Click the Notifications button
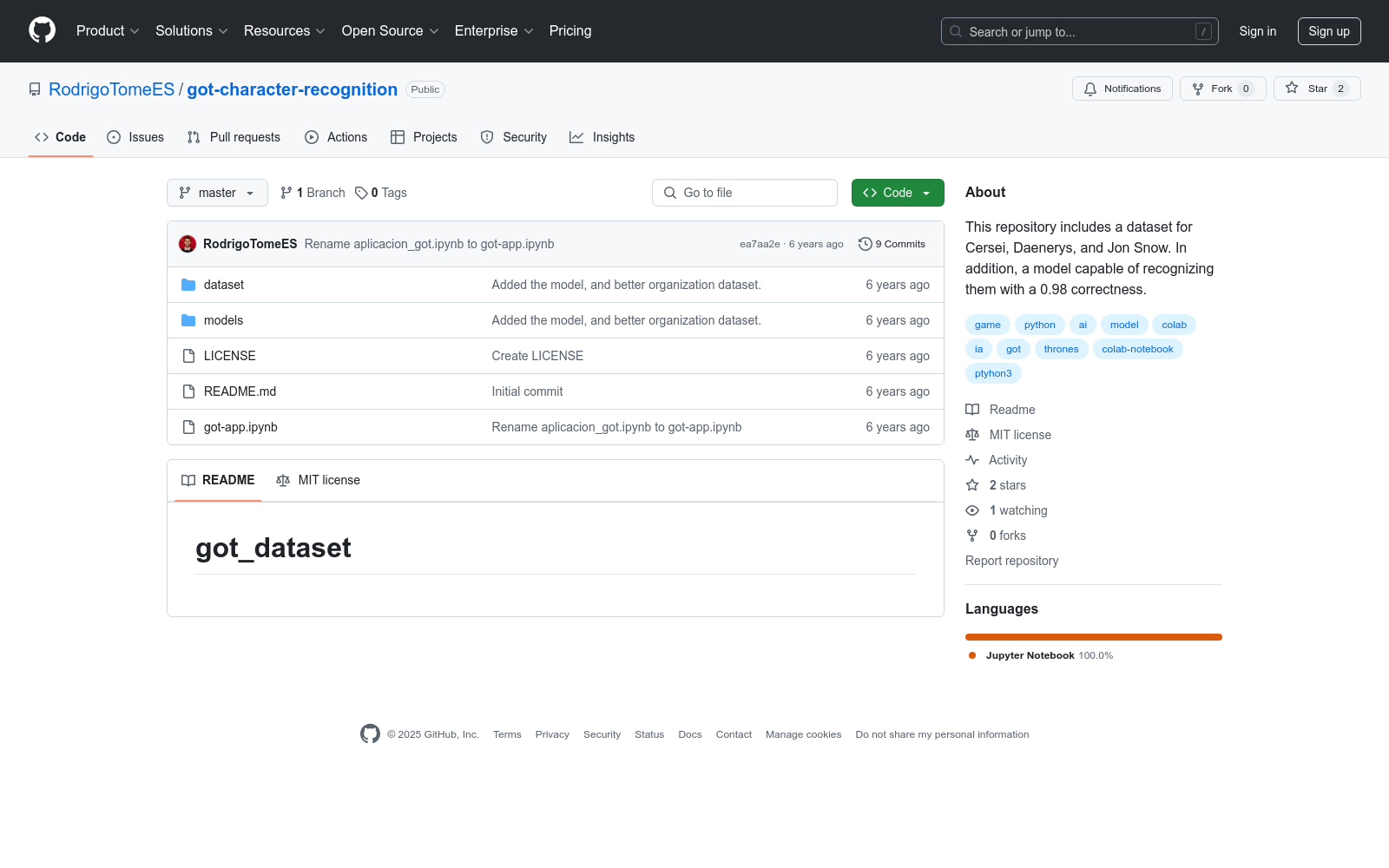The width and height of the screenshot is (1389, 868). click(x=1122, y=89)
